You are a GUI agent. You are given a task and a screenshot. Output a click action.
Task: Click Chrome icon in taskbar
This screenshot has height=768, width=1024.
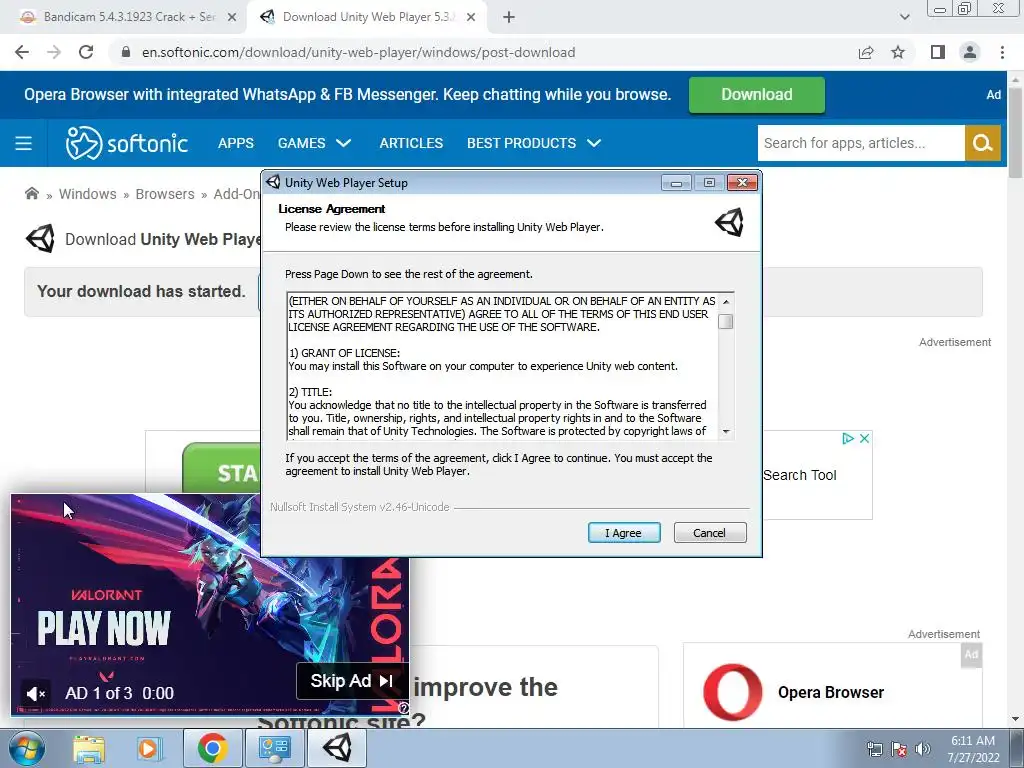point(212,748)
